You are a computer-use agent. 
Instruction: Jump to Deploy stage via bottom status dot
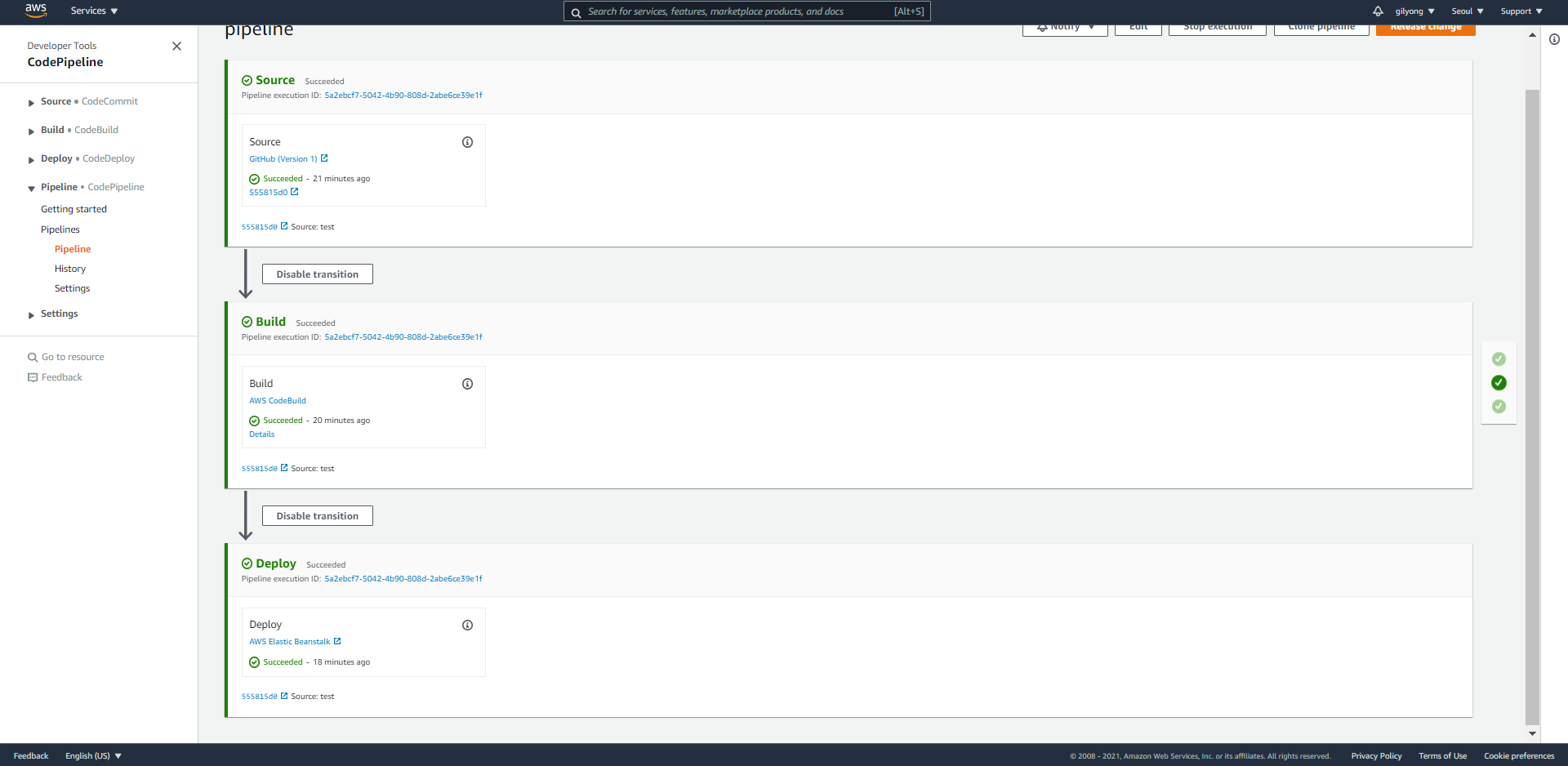pyautogui.click(x=1499, y=407)
